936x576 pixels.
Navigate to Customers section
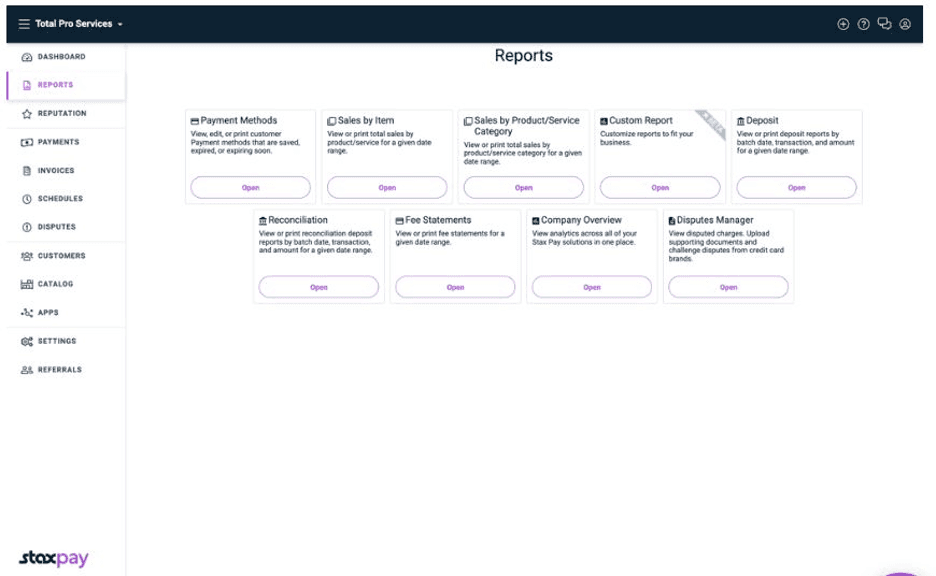pos(61,256)
